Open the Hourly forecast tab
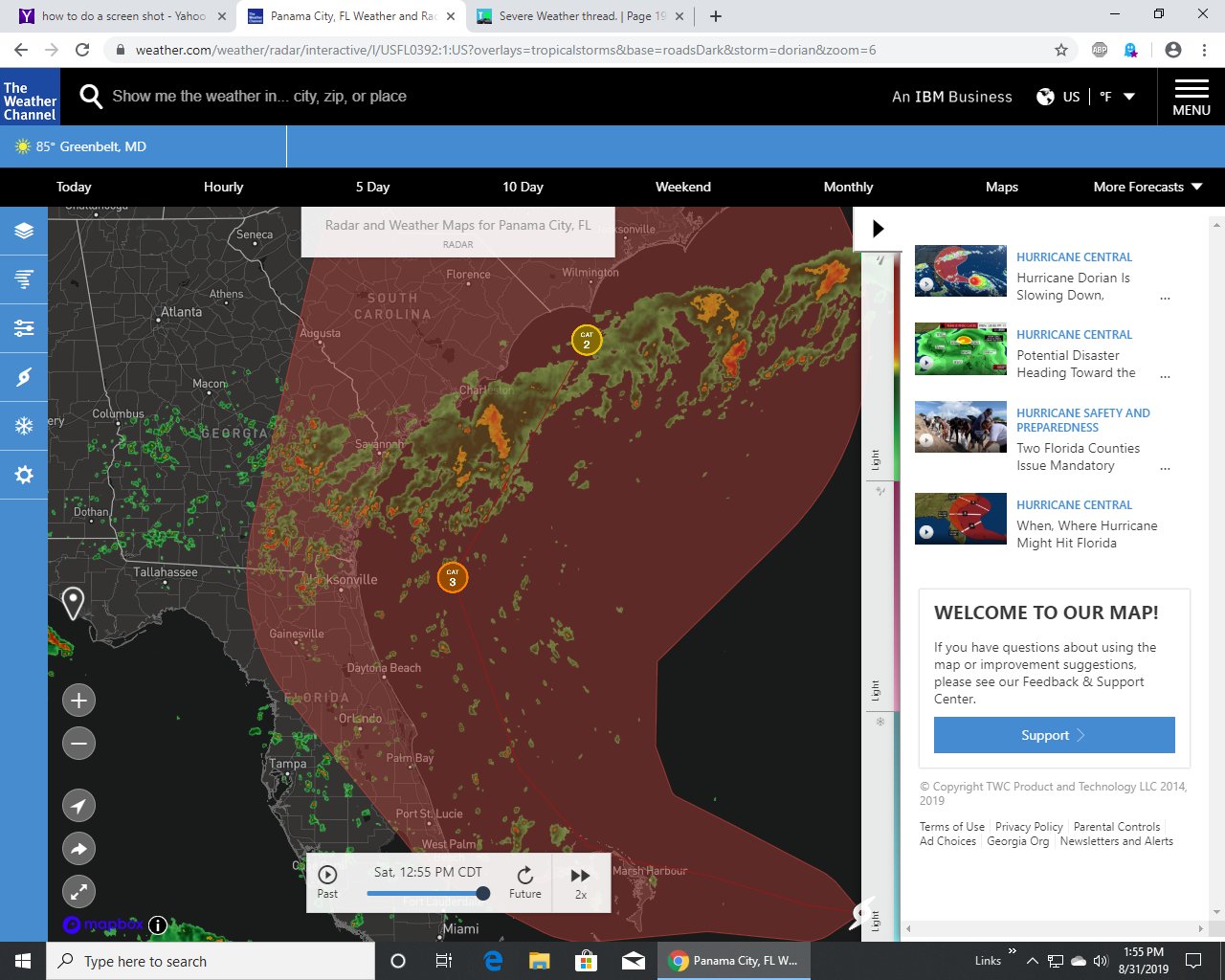 tap(224, 187)
